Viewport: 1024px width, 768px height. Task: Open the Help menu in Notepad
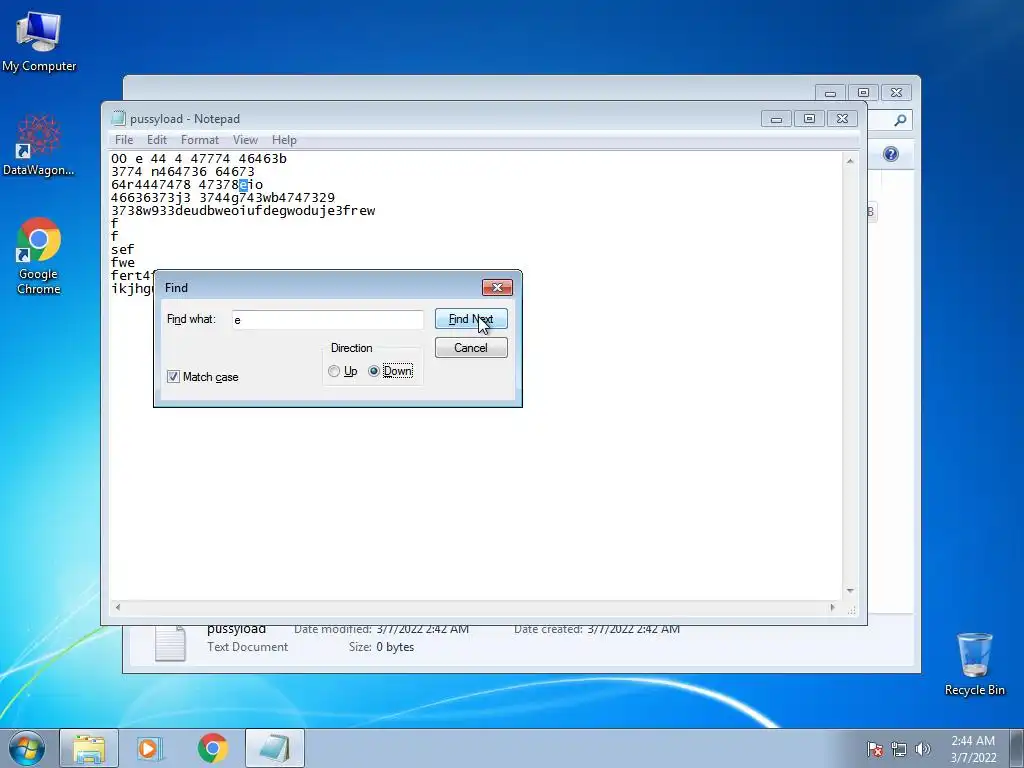[x=284, y=140]
